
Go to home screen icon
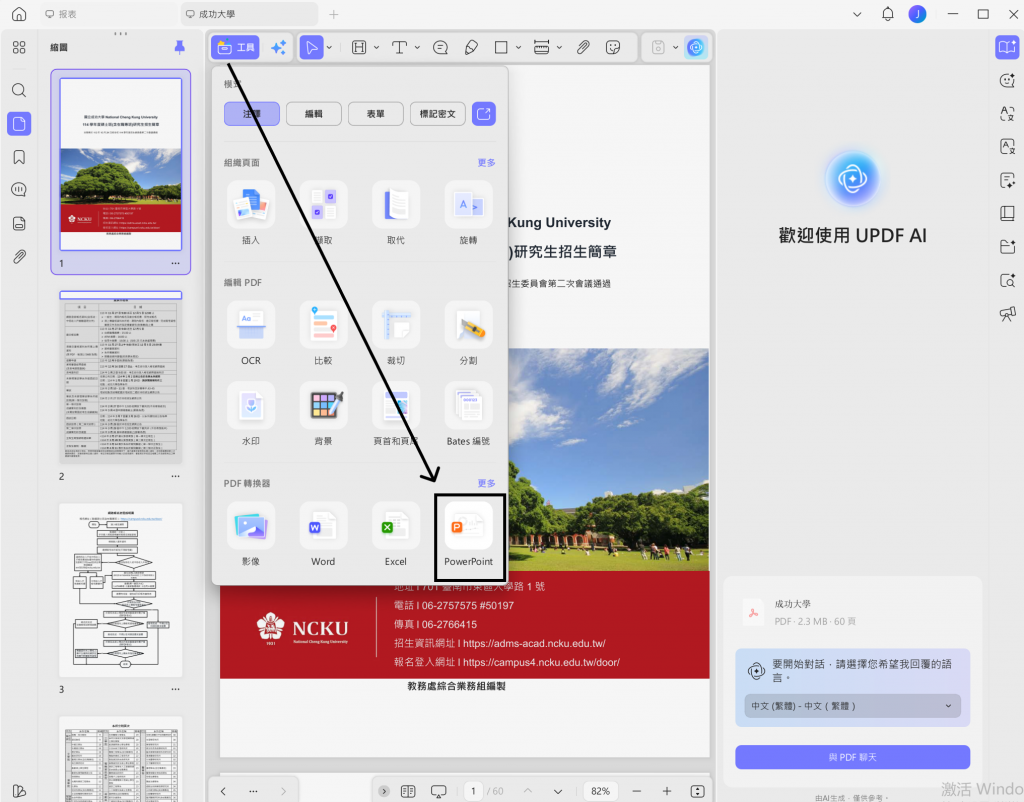pyautogui.click(x=19, y=14)
